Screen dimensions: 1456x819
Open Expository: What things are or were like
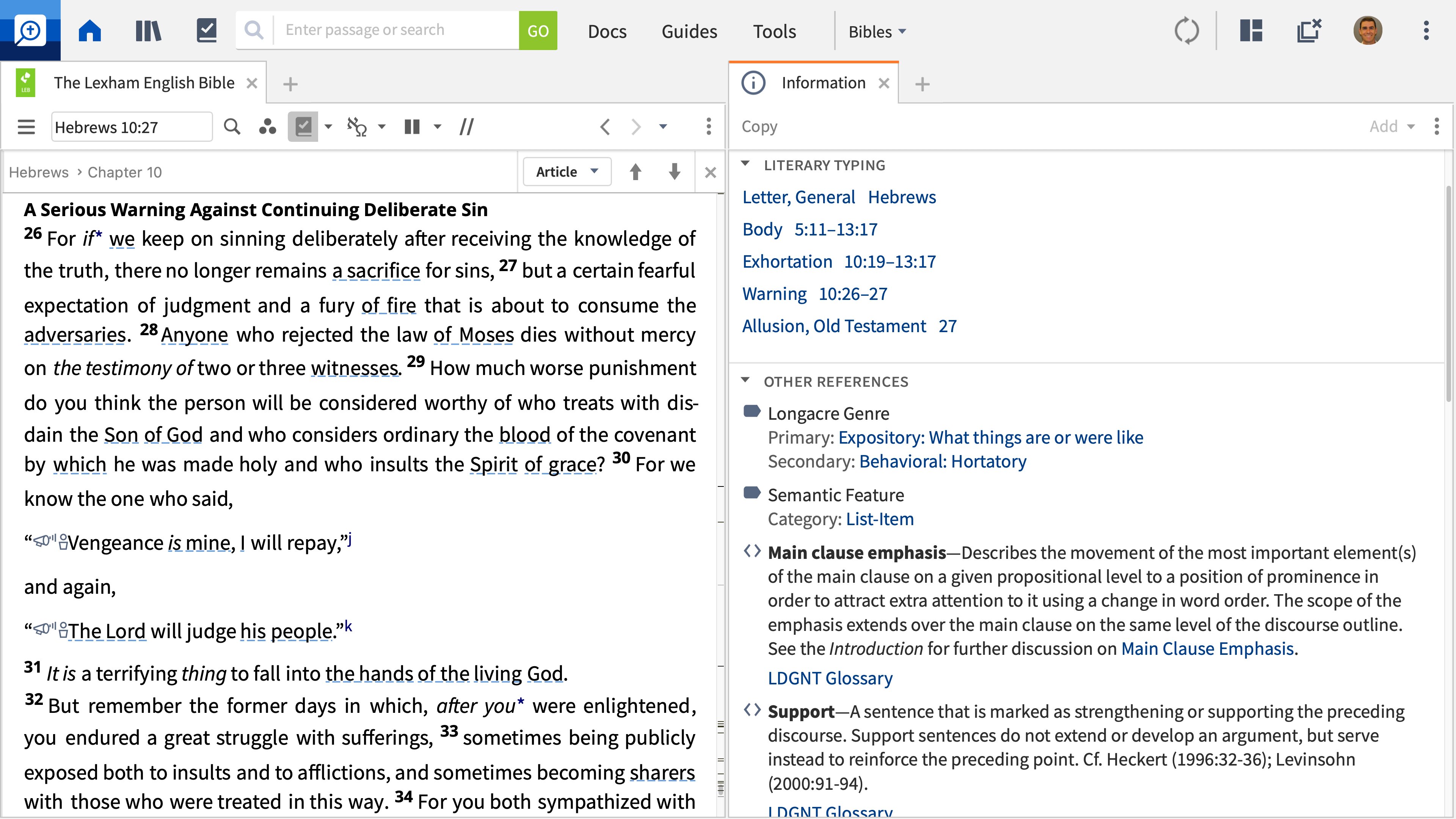coord(990,438)
